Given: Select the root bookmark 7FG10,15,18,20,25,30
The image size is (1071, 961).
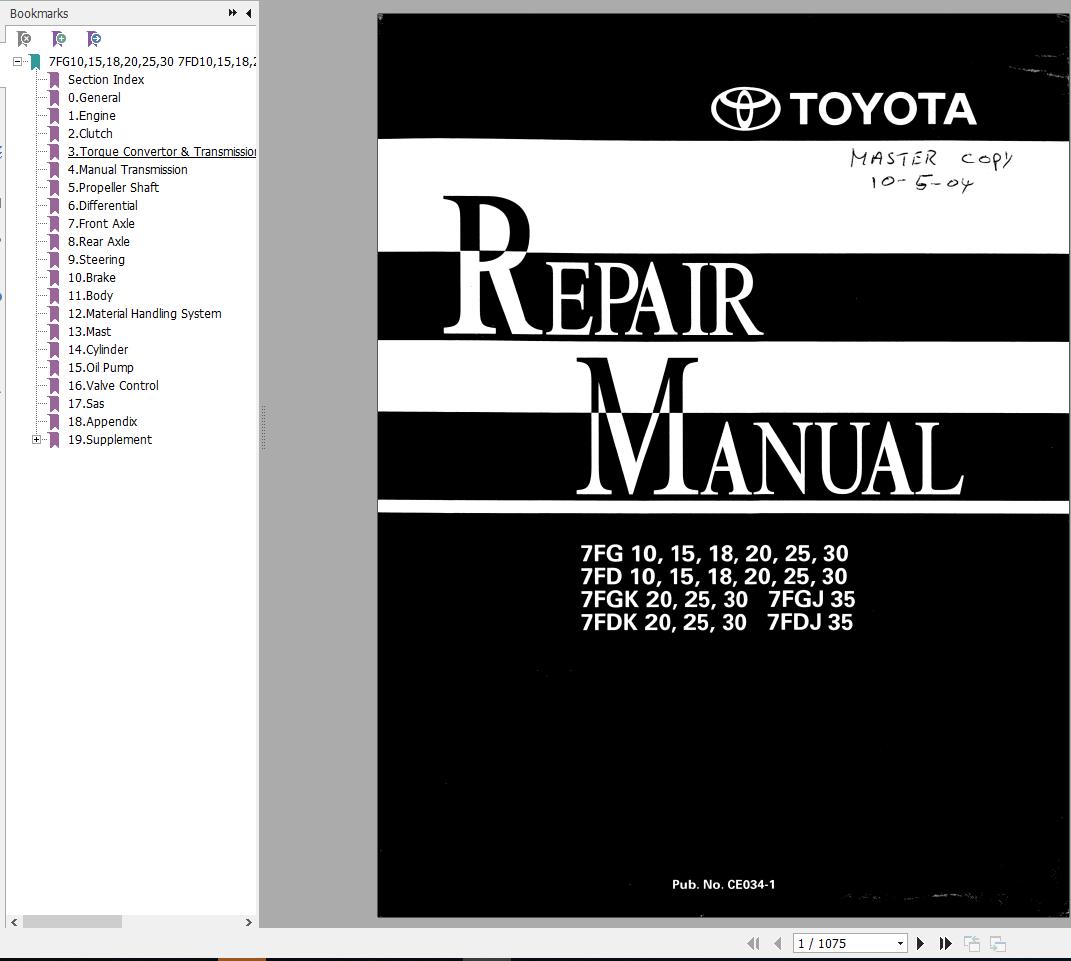Looking at the screenshot, I should pos(152,61).
